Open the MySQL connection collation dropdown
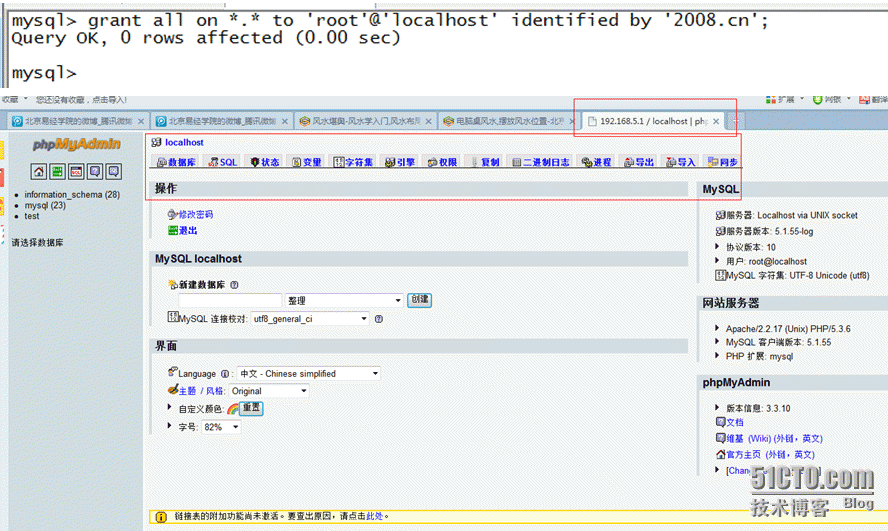Viewport: 888px width, 531px height. point(310,319)
